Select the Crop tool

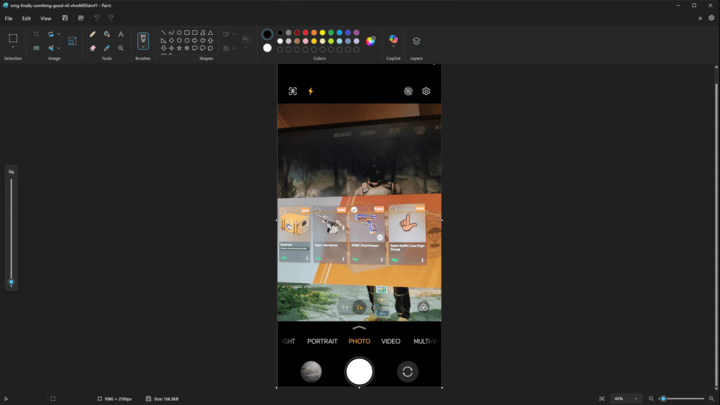pyautogui.click(x=36, y=34)
